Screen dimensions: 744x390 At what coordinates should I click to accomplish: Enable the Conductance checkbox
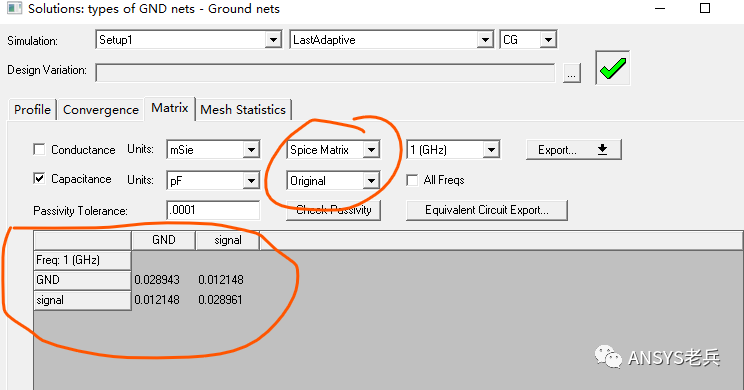(39, 149)
